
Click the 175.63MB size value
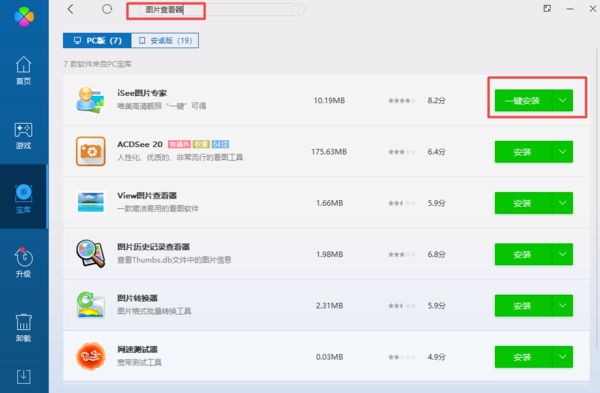[x=329, y=152]
